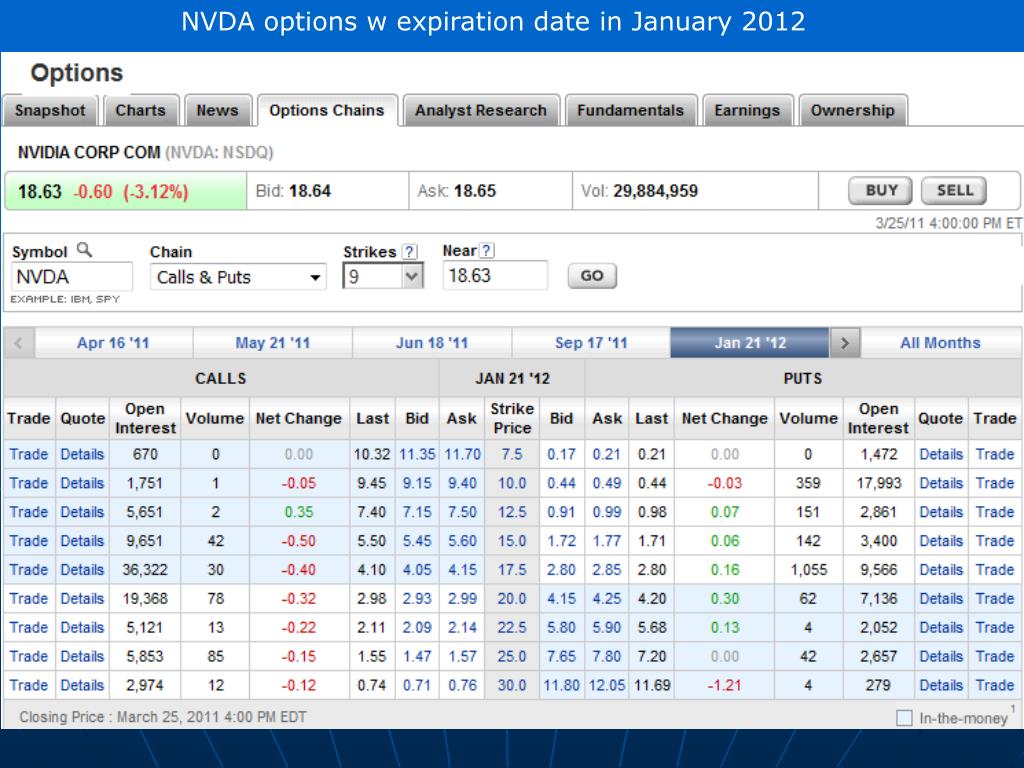Trade the 17.5 strike call

tap(29, 569)
